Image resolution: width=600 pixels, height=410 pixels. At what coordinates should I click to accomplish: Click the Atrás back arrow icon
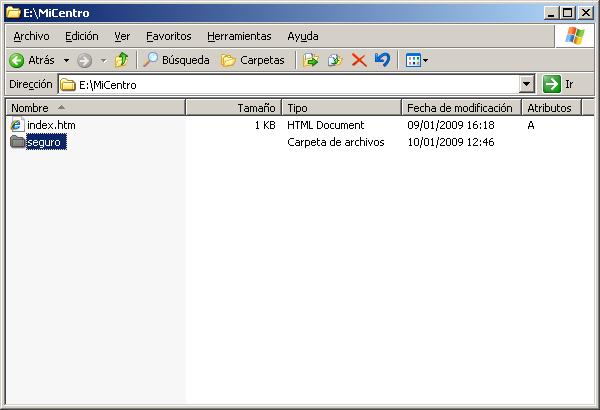point(17,60)
